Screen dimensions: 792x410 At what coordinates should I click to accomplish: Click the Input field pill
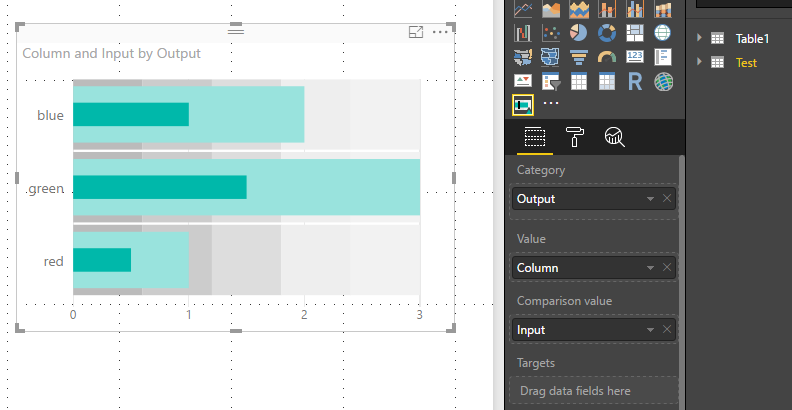coord(593,330)
